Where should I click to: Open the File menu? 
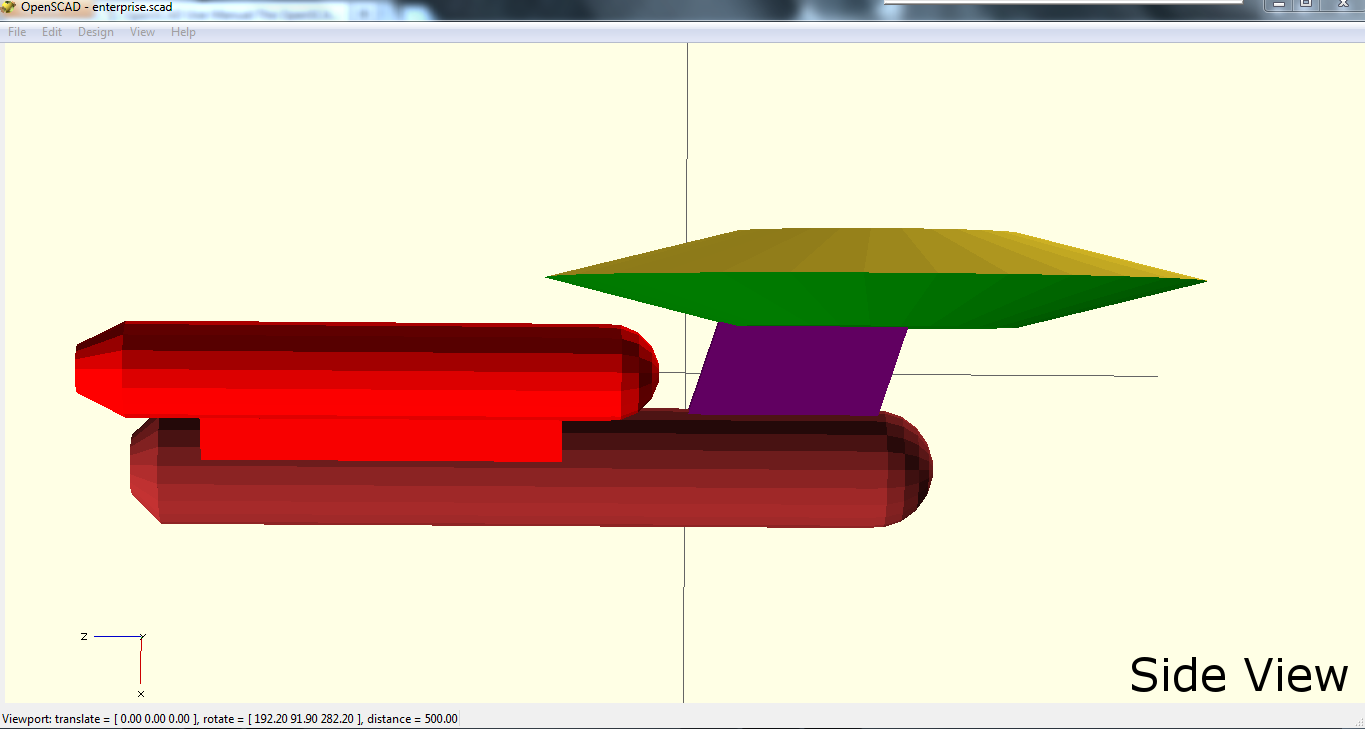point(16,31)
